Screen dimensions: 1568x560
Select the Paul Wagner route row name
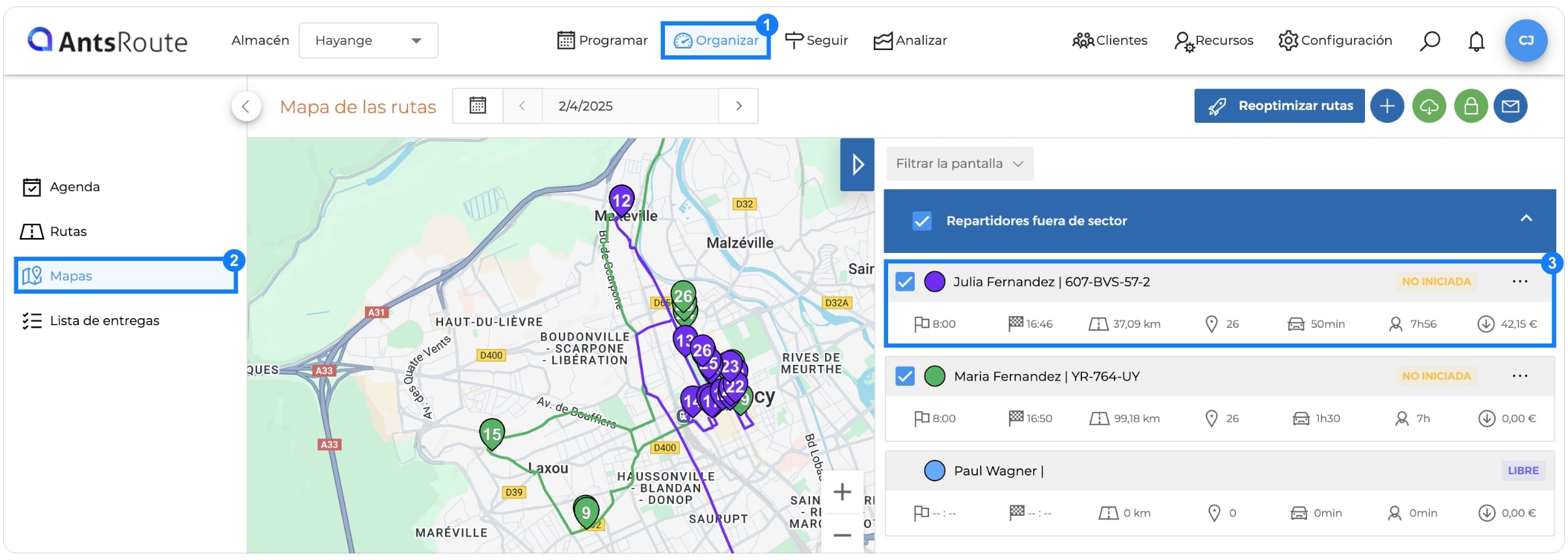coord(998,471)
